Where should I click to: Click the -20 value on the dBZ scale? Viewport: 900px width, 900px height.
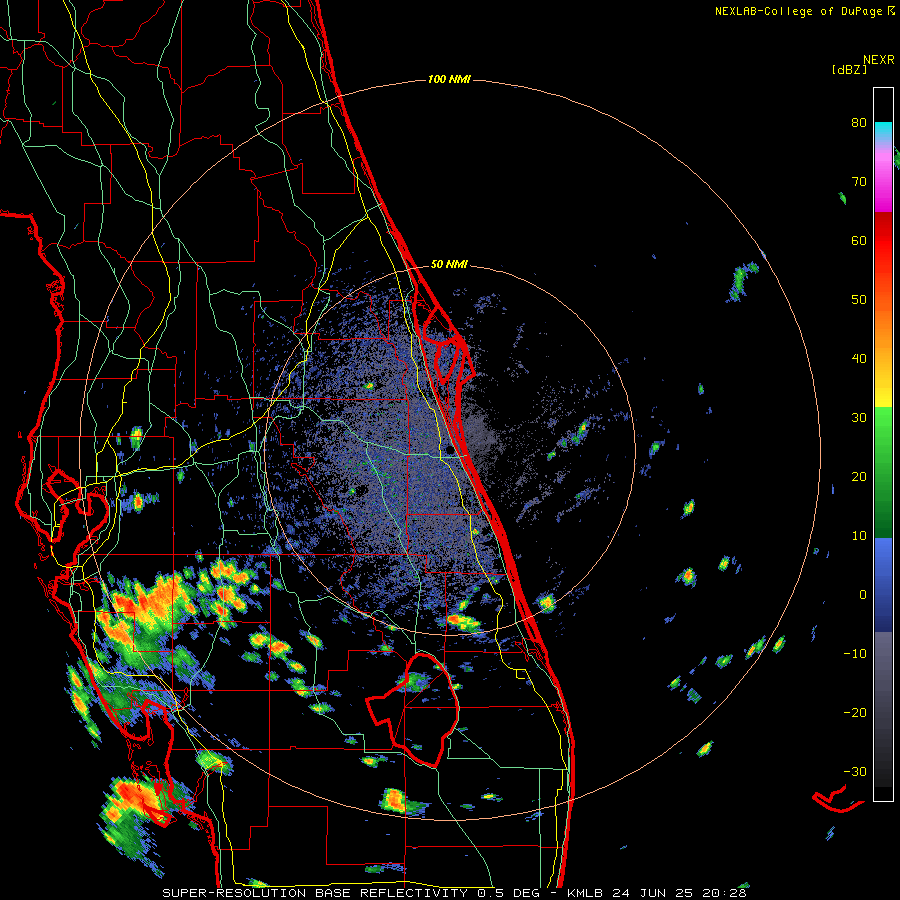pyautogui.click(x=855, y=713)
